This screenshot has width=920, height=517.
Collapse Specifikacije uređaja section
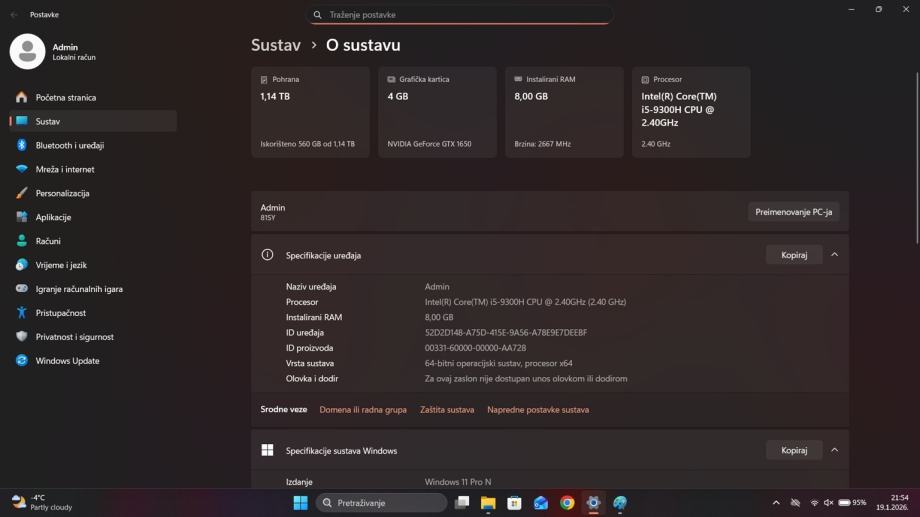[x=834, y=255]
